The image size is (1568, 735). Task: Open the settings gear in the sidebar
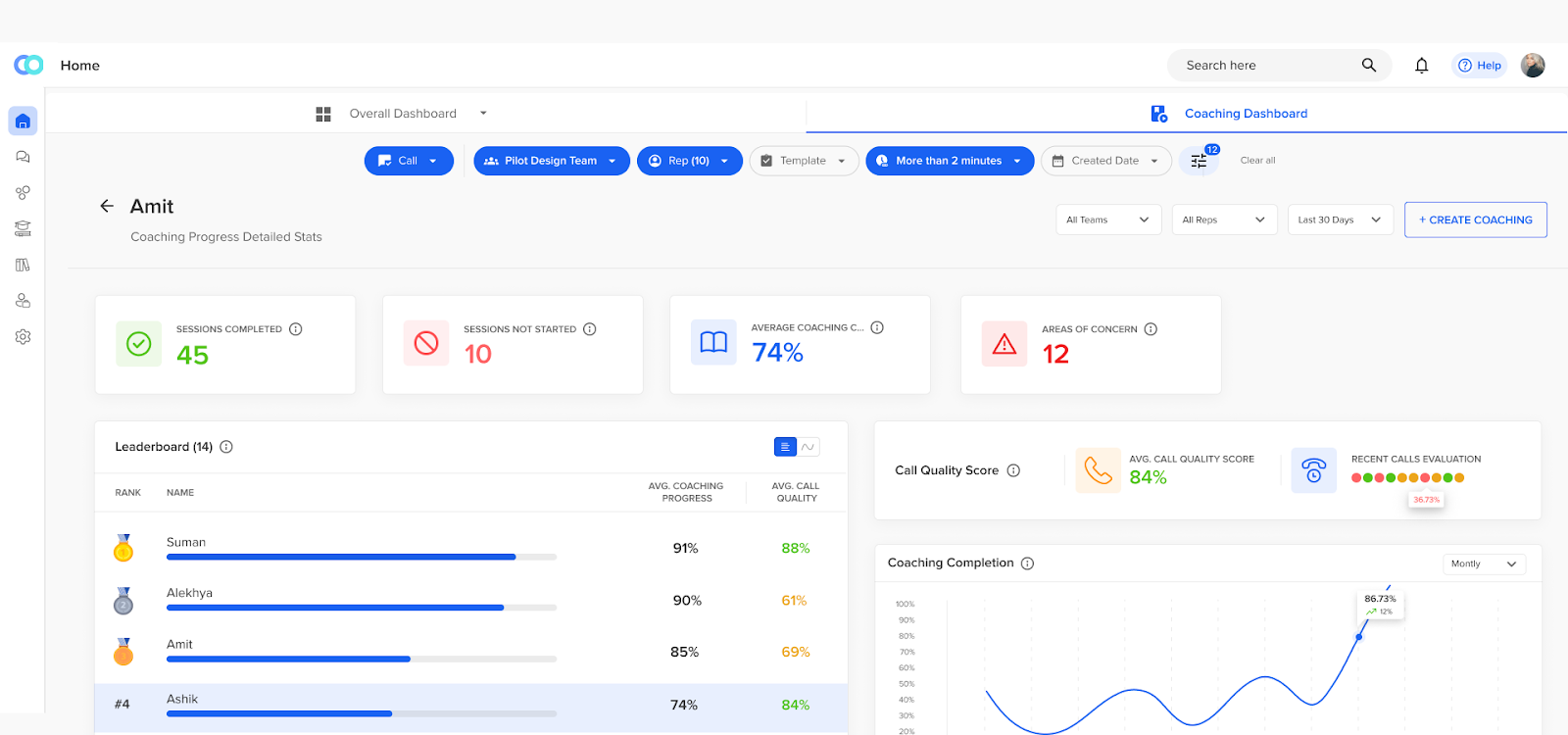pos(23,336)
